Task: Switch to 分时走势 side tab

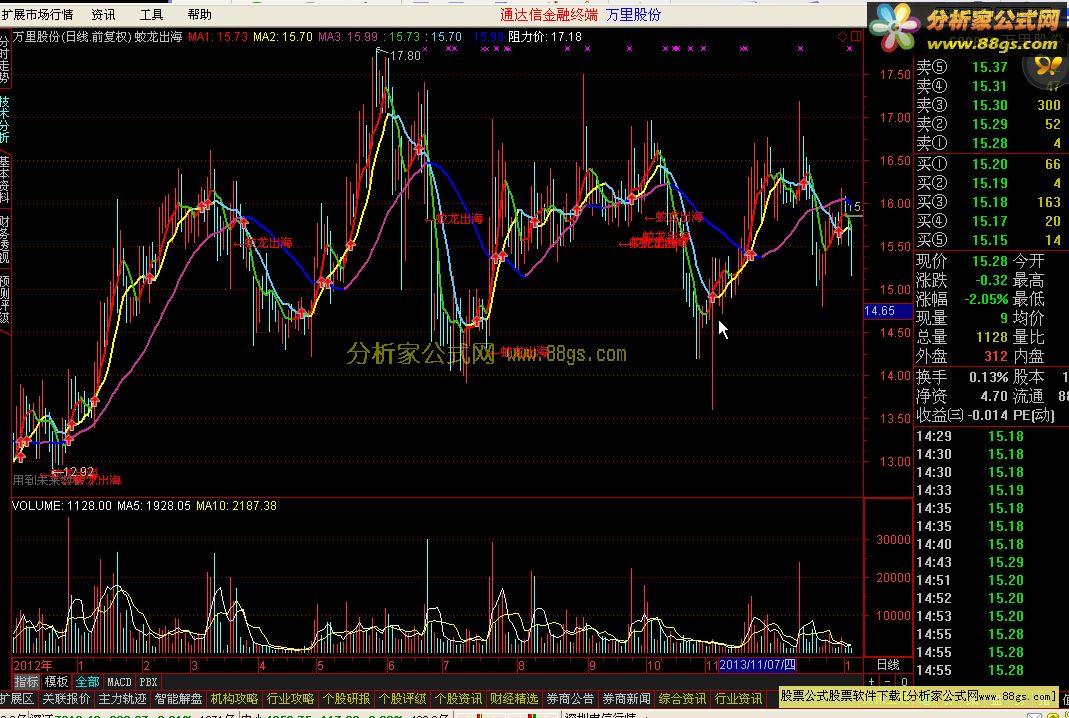Action: pos(5,59)
